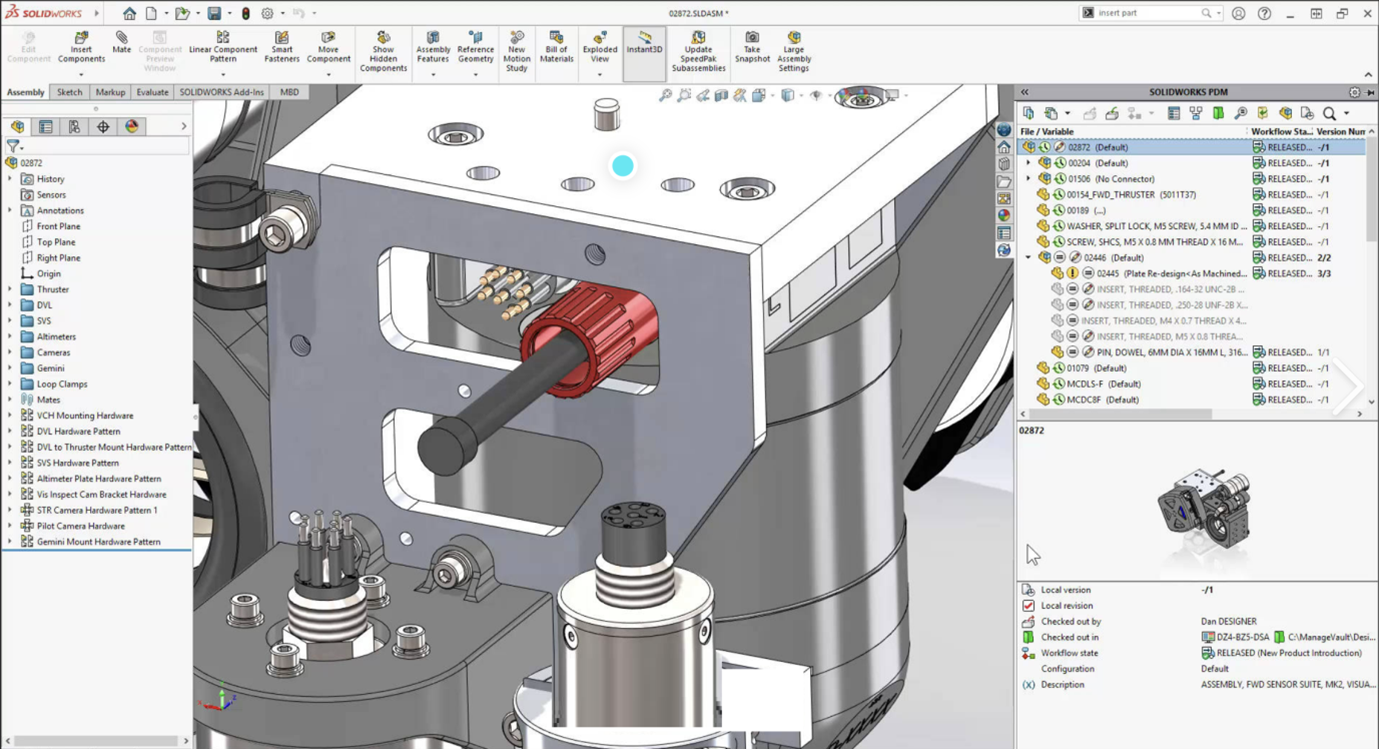The height and width of the screenshot is (749, 1379).
Task: Switch to the SOLIDWORKS Add-Ins tab
Action: (221, 92)
